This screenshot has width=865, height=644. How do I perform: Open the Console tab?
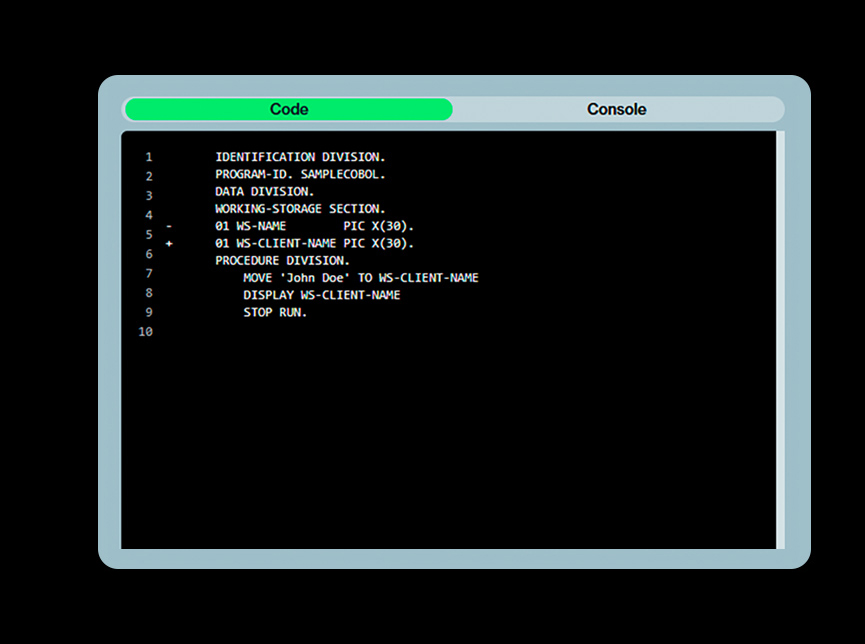pos(616,109)
